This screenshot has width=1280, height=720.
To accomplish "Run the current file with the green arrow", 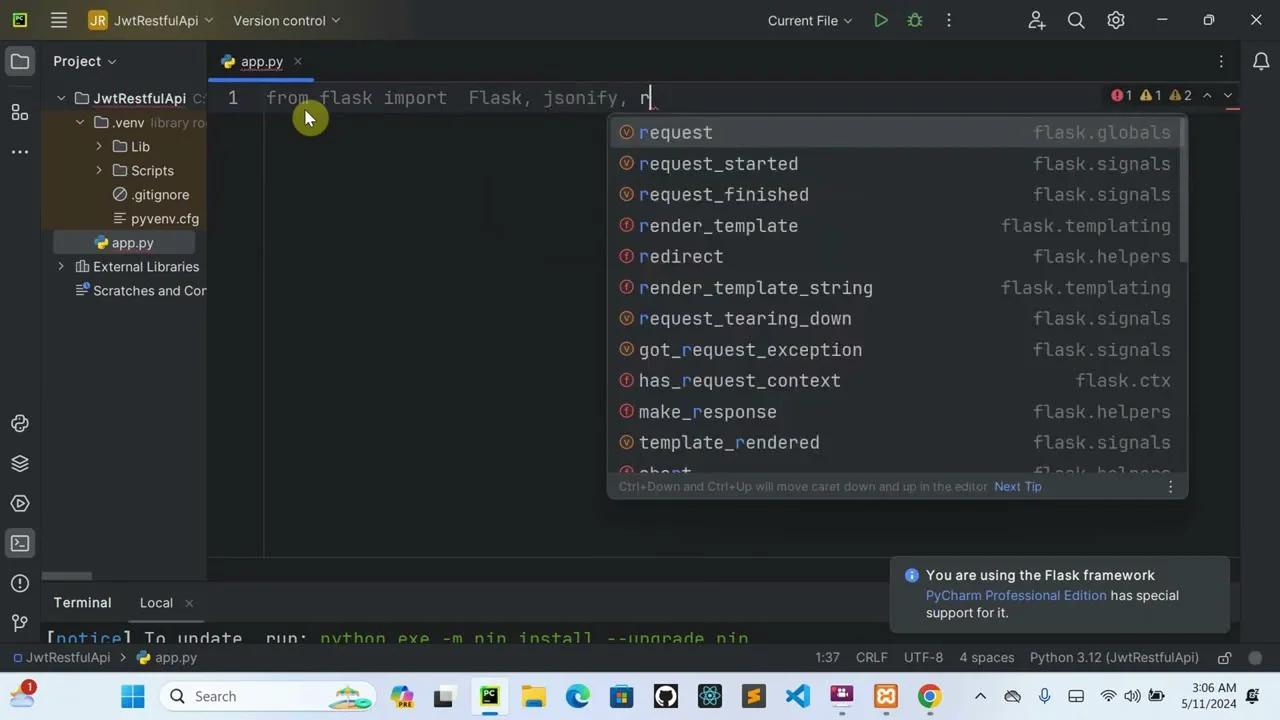I will pyautogui.click(x=881, y=20).
